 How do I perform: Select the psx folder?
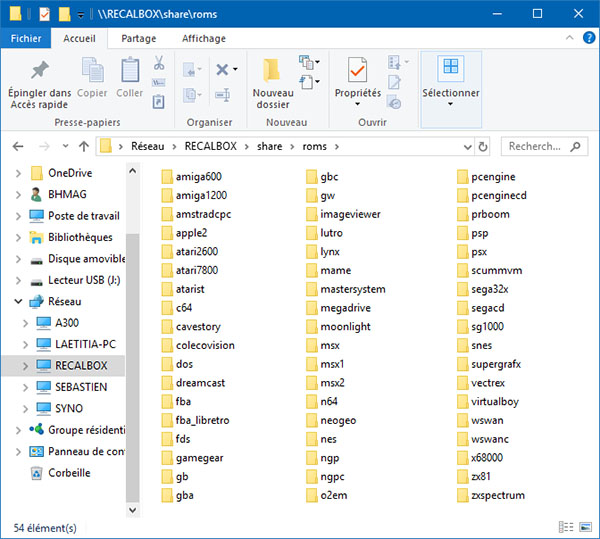[472, 252]
